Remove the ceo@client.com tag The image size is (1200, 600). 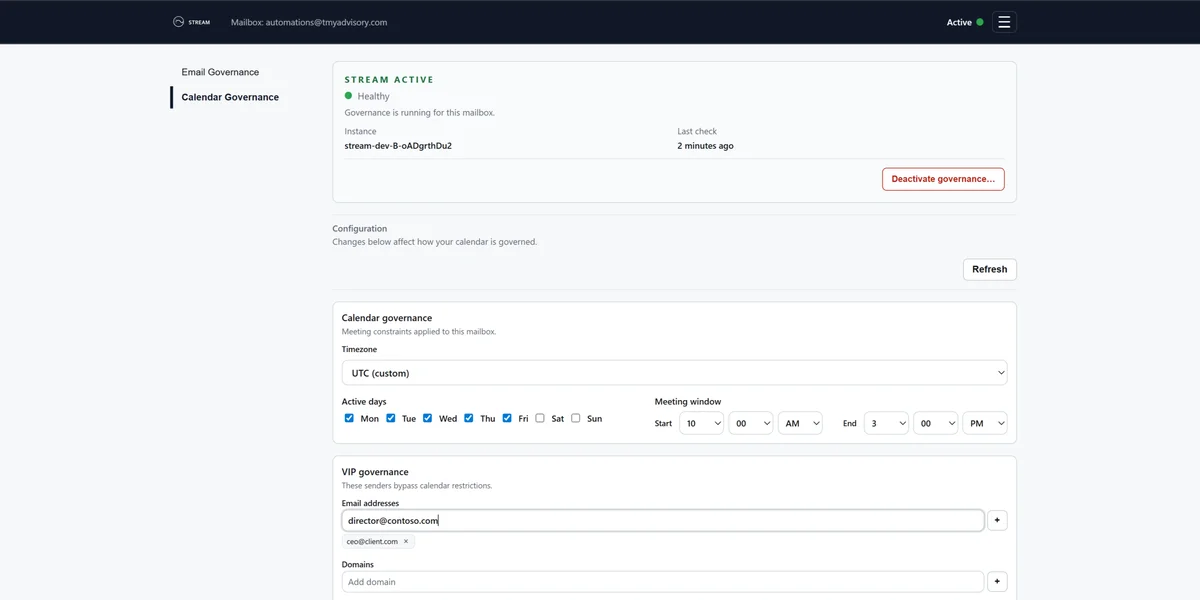[x=406, y=541]
